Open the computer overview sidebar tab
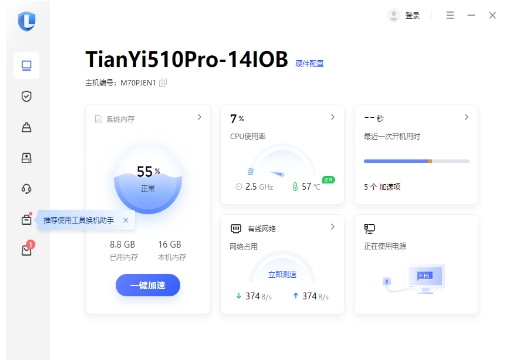This screenshot has height=360, width=522. click(26, 66)
